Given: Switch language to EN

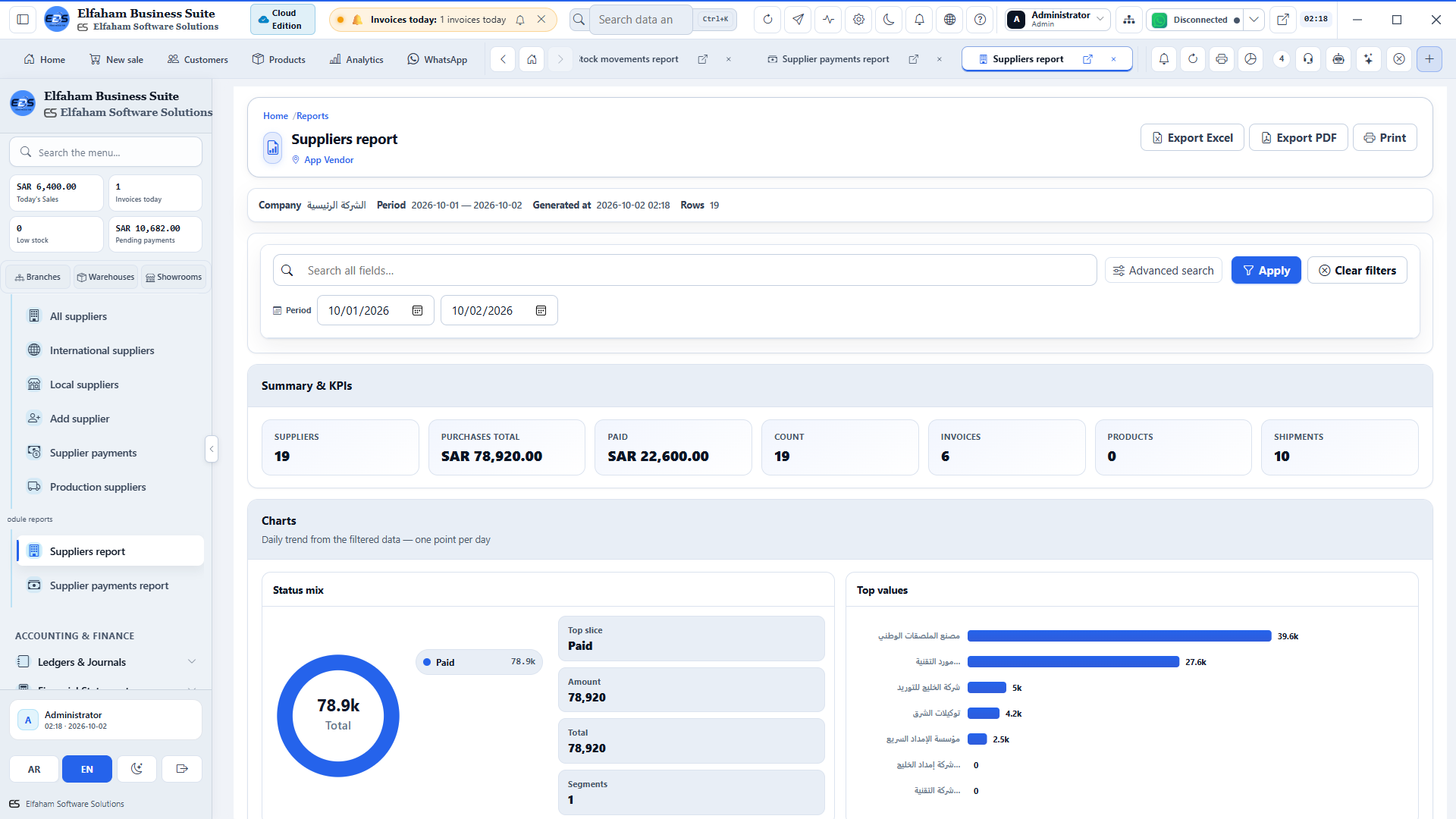Looking at the screenshot, I should tap(87, 769).
